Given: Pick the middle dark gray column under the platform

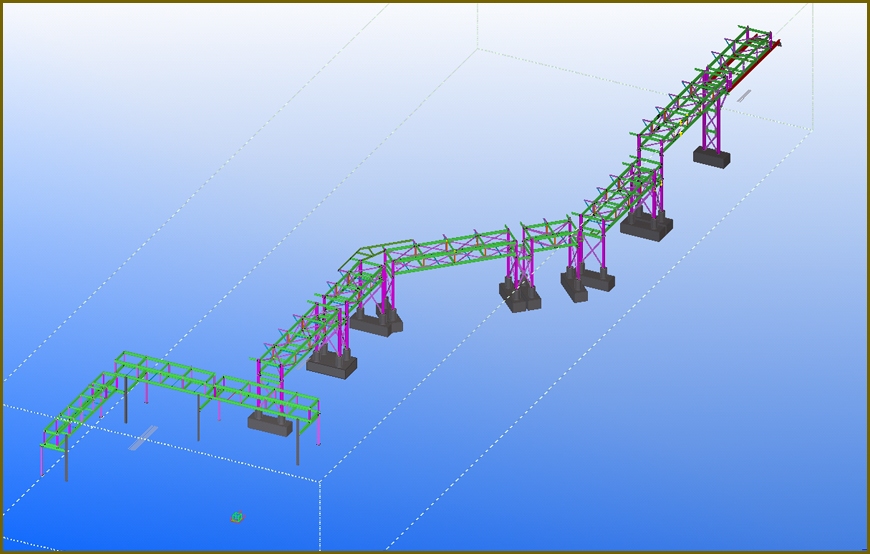Looking at the screenshot, I should coord(198,418).
